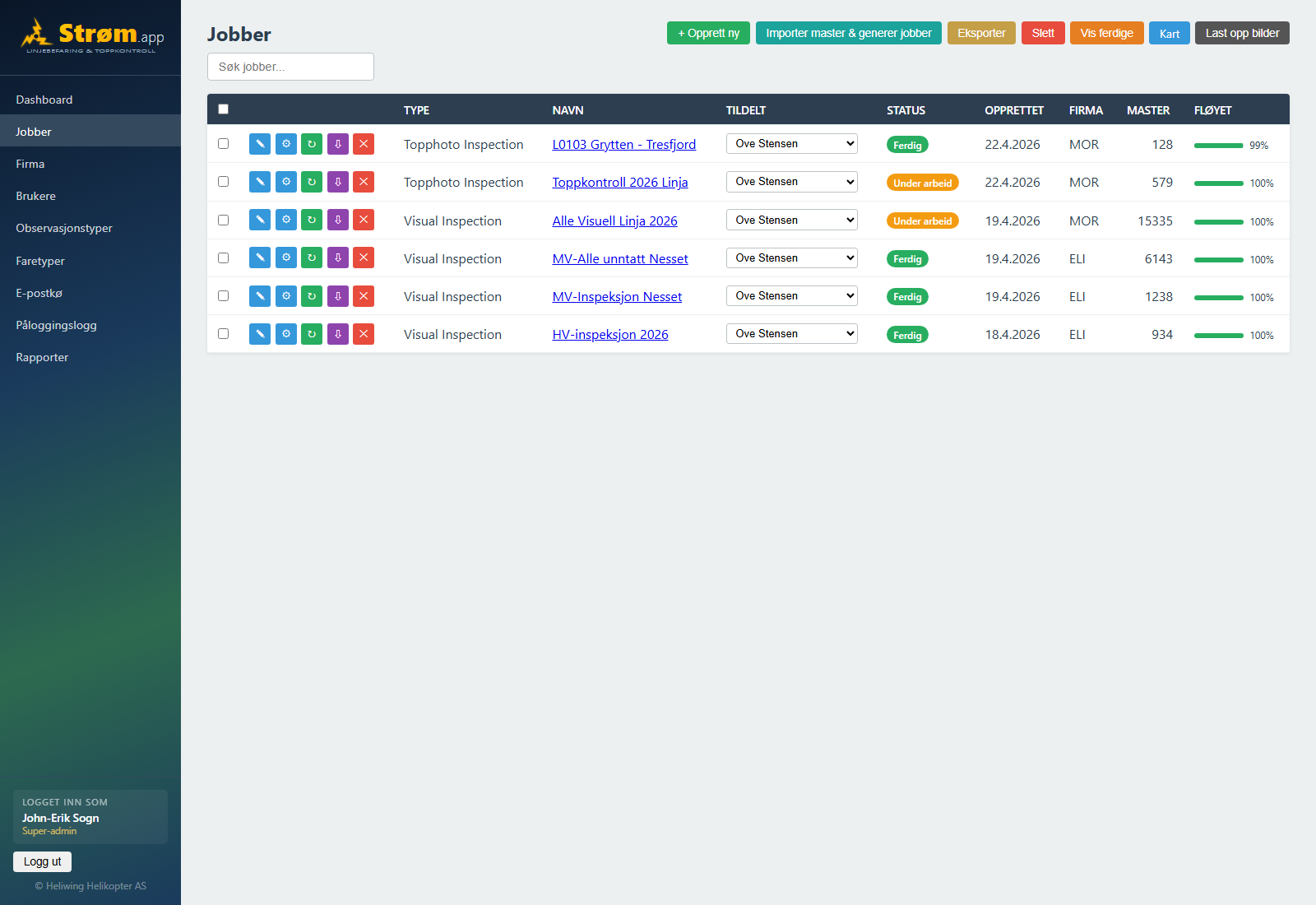Delete MV-Alle unntatt Nesset with red X
This screenshot has width=1316, height=905.
364,258
